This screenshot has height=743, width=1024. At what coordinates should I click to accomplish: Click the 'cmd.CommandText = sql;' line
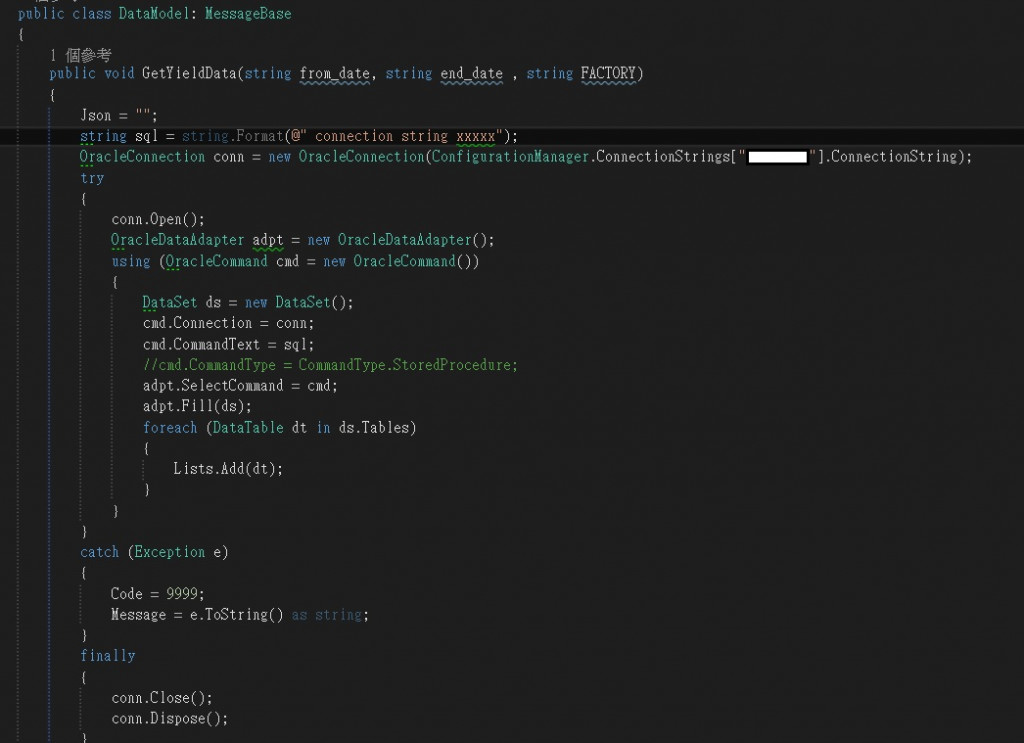[x=229, y=344]
